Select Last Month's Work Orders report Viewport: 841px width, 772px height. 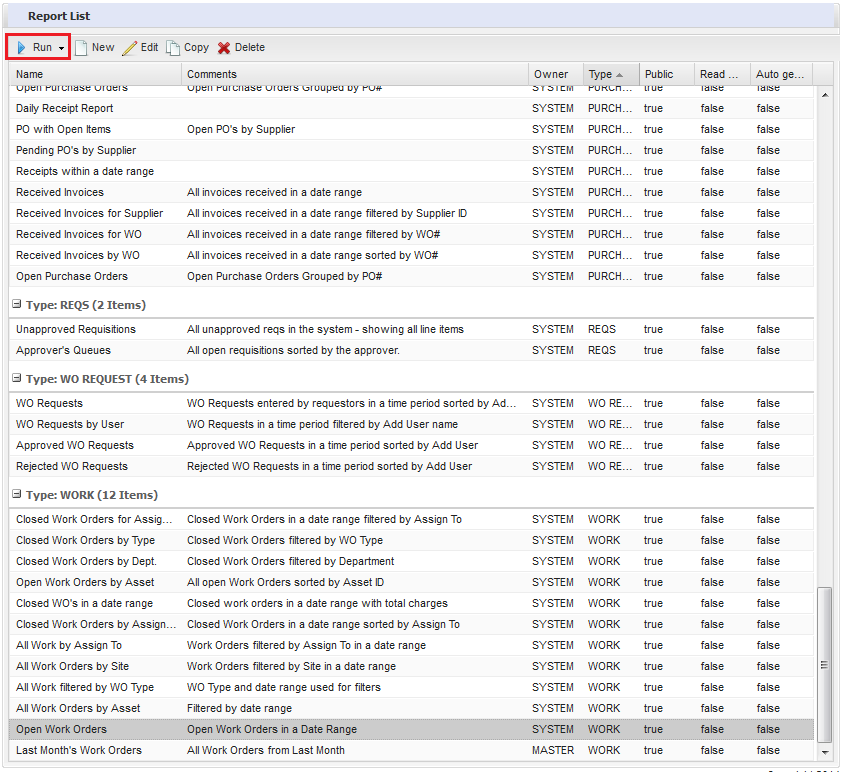coord(411,749)
